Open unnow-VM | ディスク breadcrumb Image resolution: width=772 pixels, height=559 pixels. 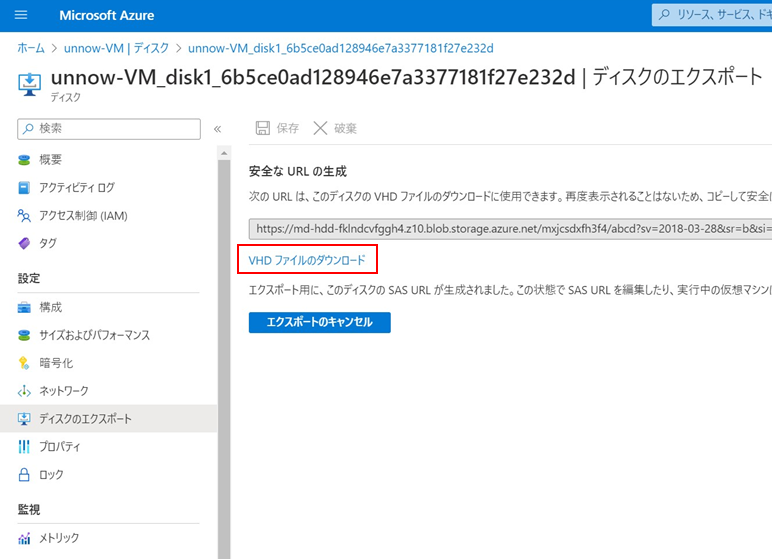116,48
